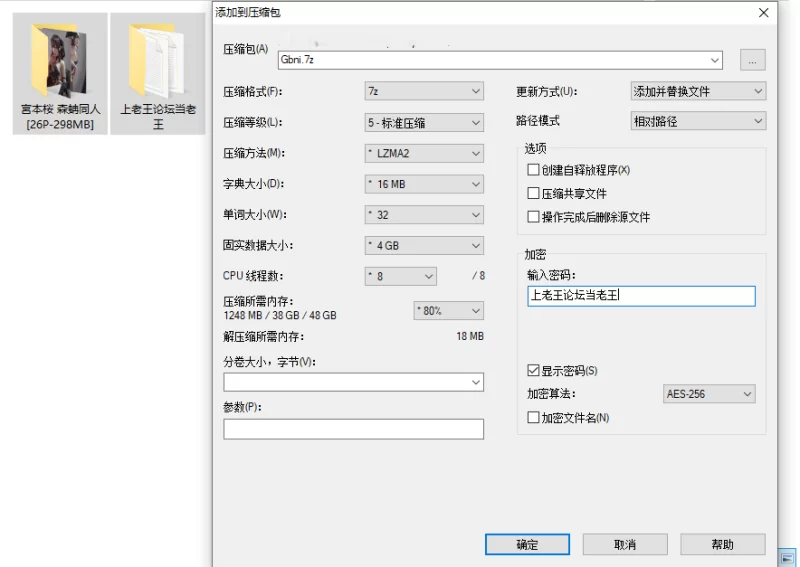Expand the 字典大小 16 MB dropdown
800x567 pixels.
pyautogui.click(x=424, y=185)
